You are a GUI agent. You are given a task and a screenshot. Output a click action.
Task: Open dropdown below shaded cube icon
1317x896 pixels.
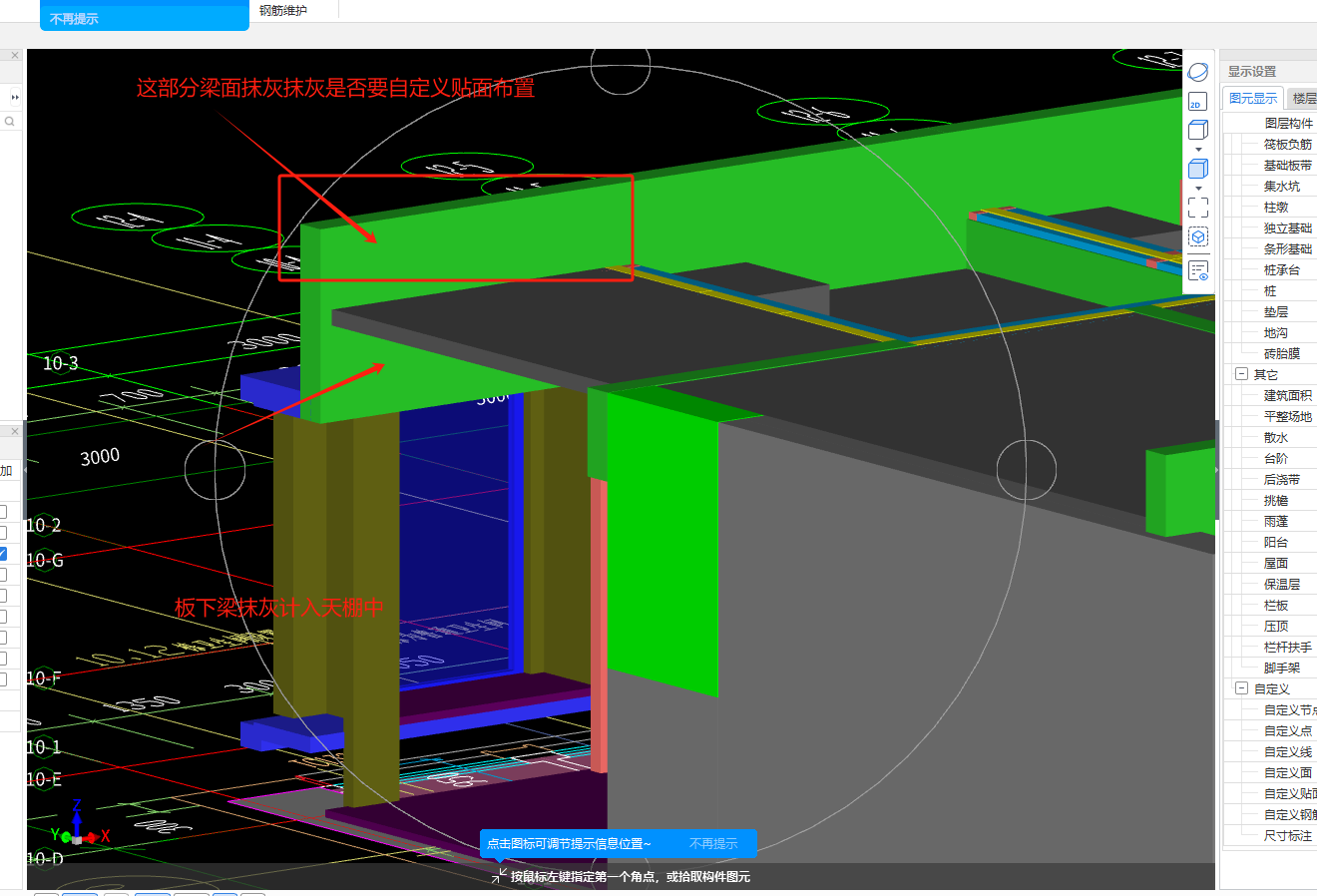click(x=1198, y=189)
